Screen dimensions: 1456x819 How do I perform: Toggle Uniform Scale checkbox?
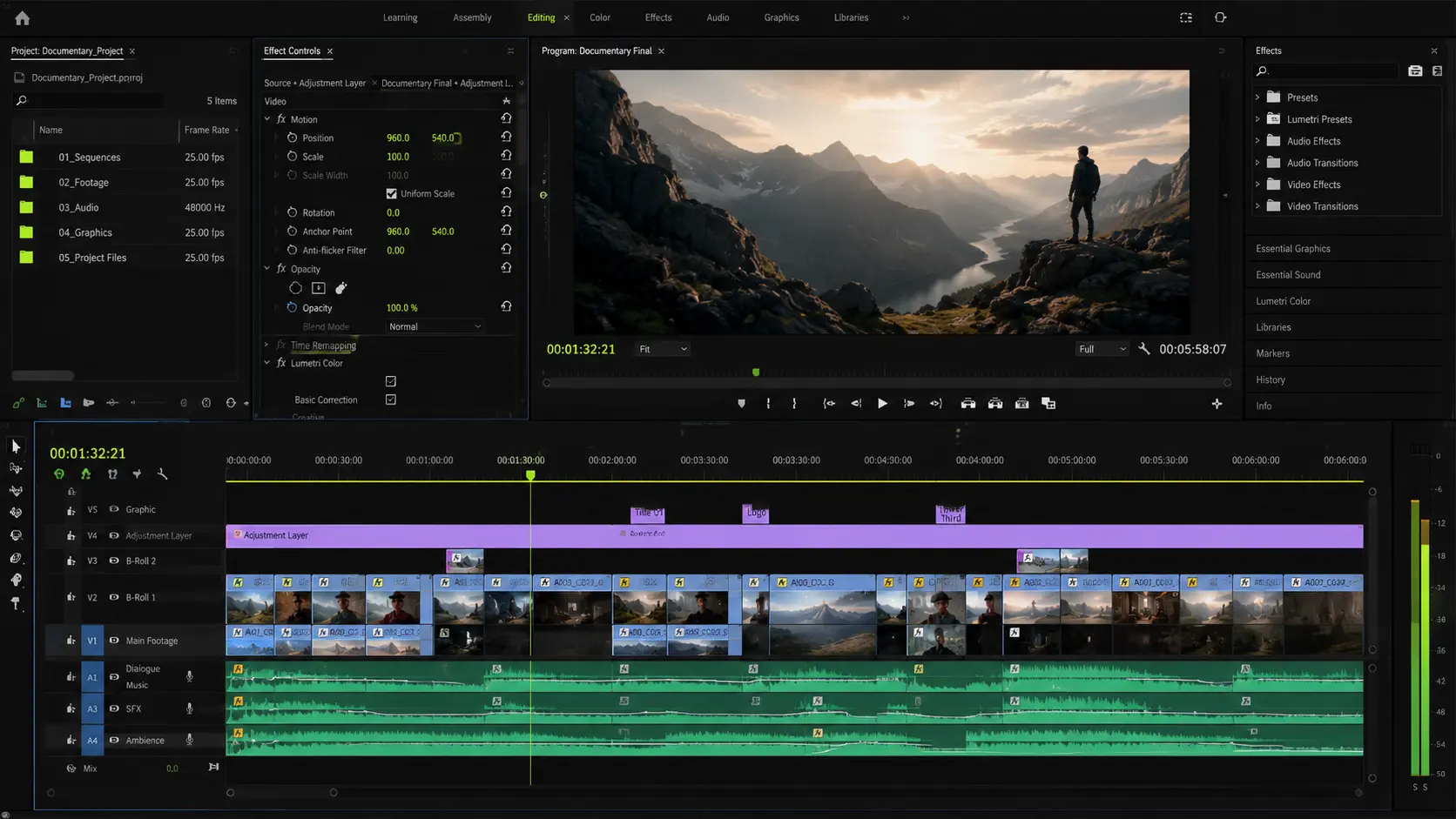[391, 194]
